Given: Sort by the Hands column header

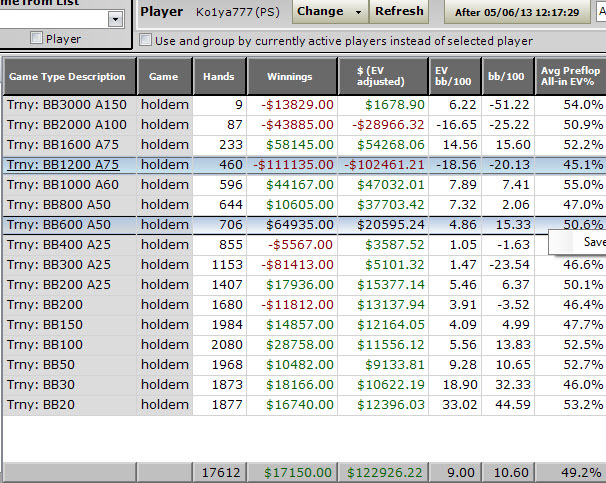Looking at the screenshot, I should point(218,76).
